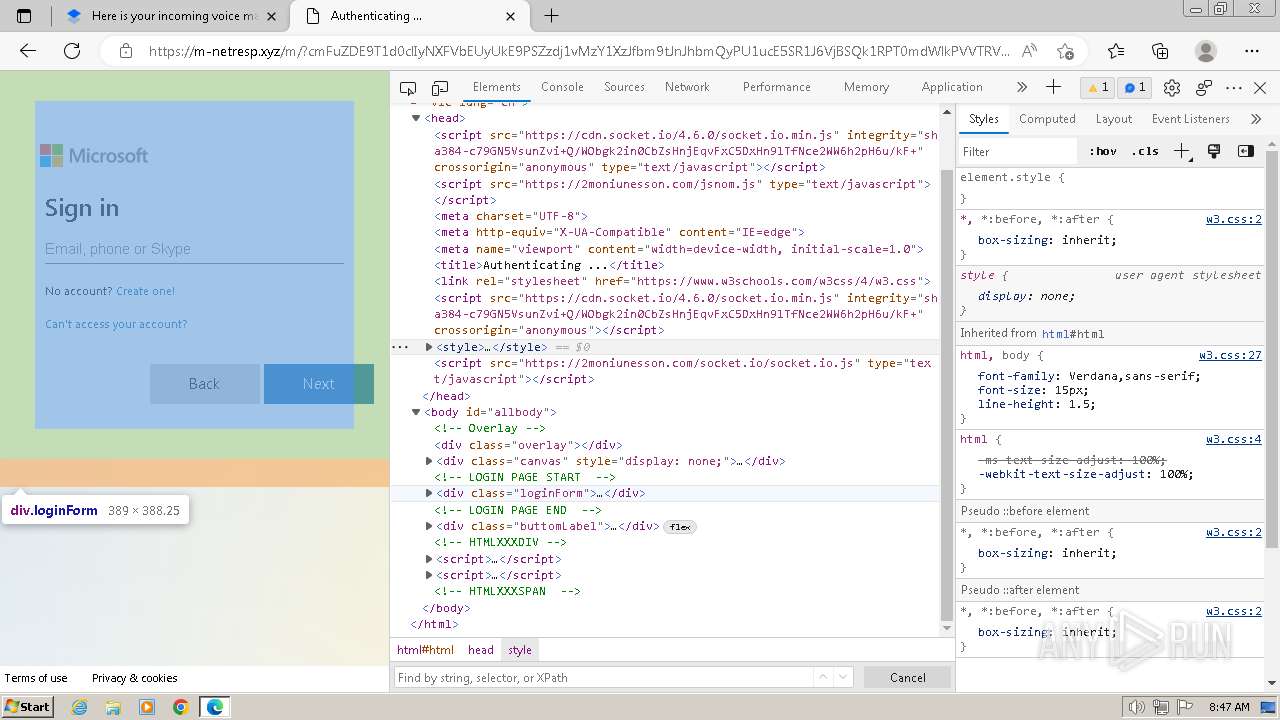Click the Back button on login form
Screen dimensions: 1280x720
(x=204, y=384)
